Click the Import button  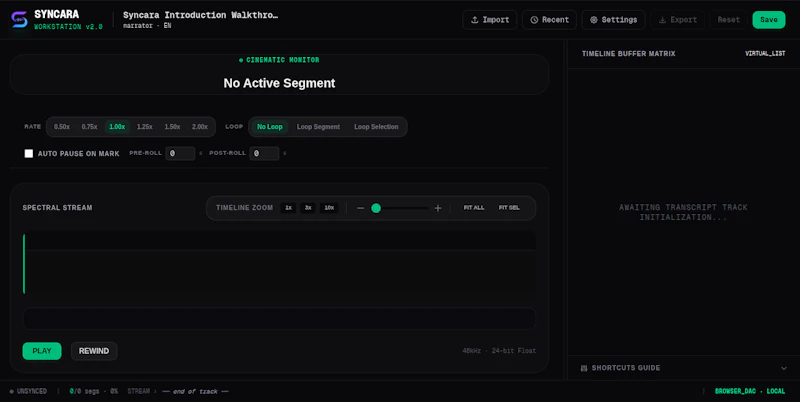(490, 20)
